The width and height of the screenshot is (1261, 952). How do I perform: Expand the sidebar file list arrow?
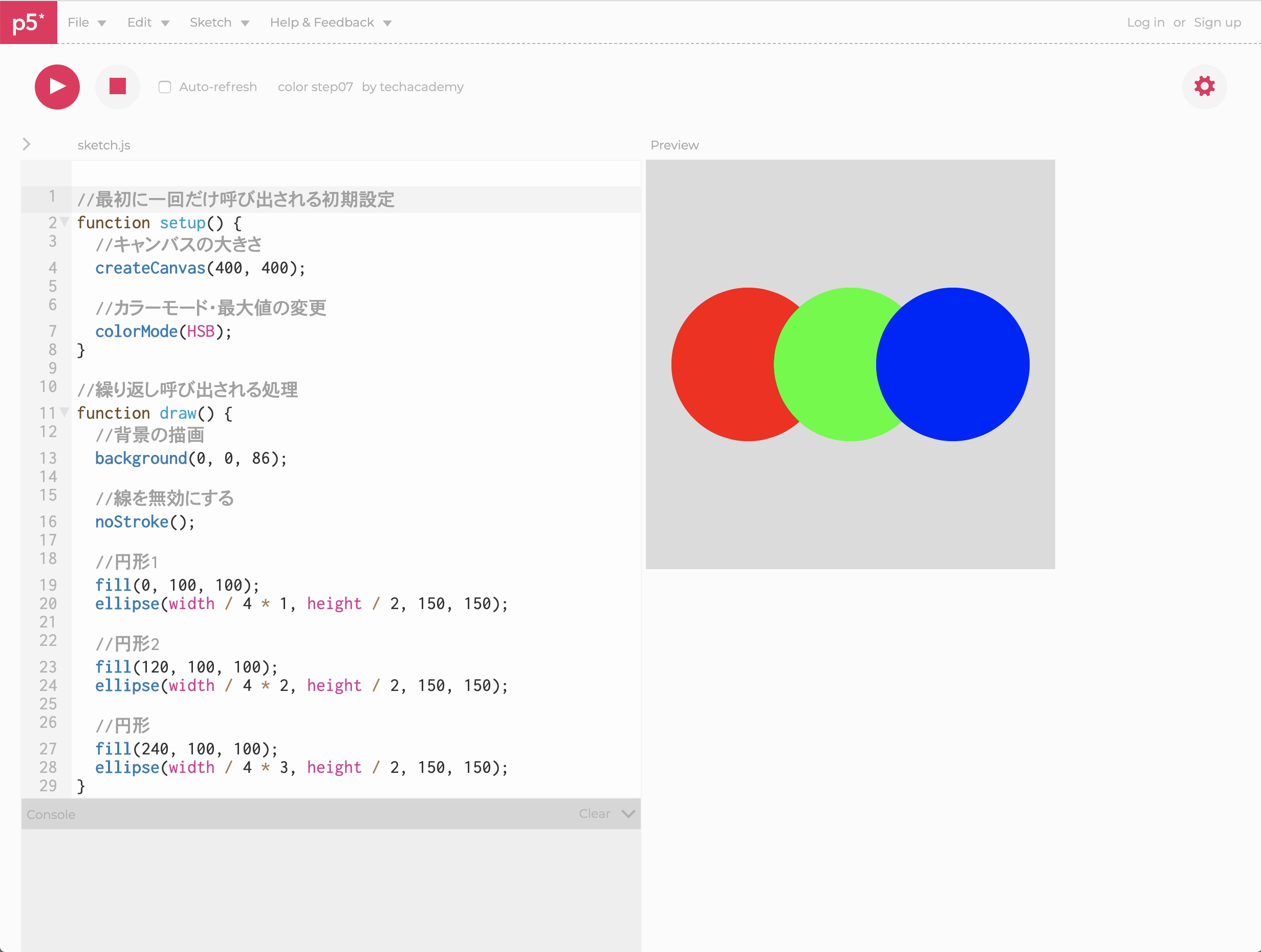(x=26, y=144)
